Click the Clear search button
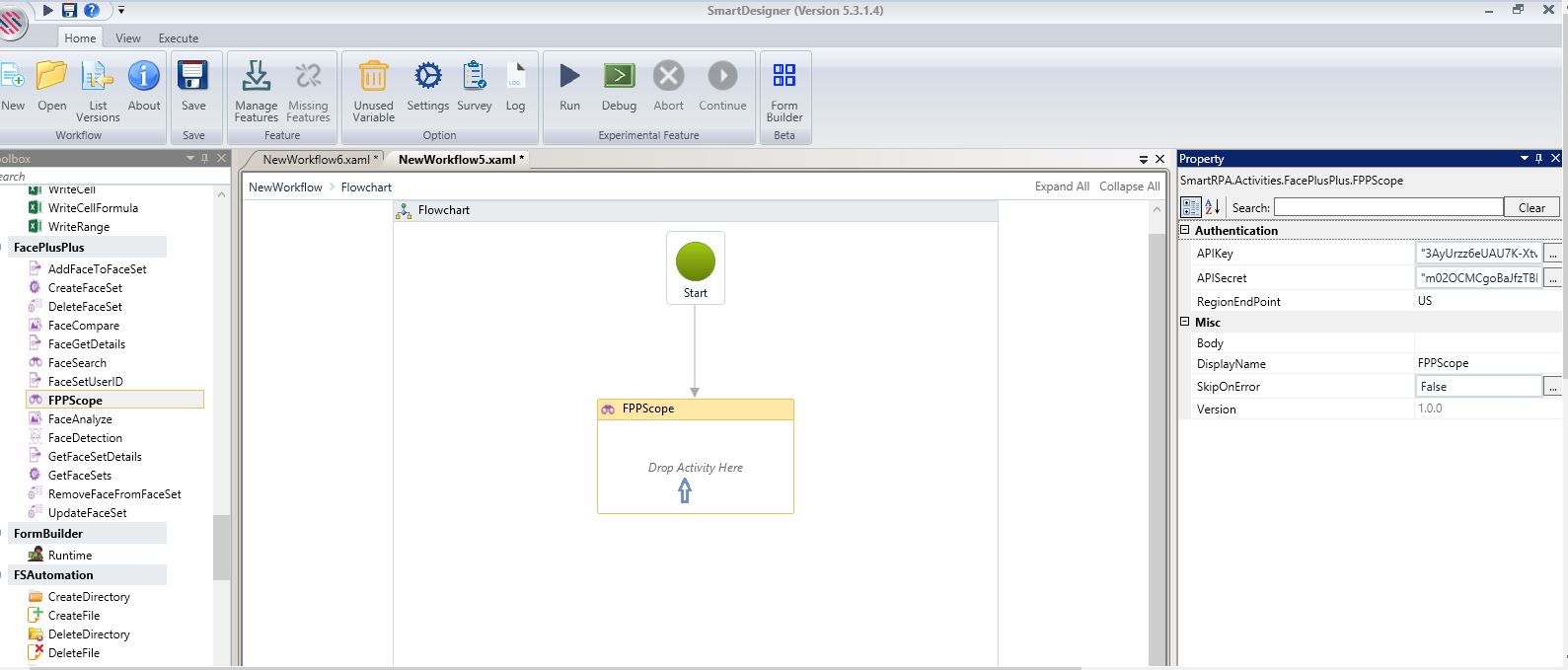The height and width of the screenshot is (670, 1568). (1531, 207)
